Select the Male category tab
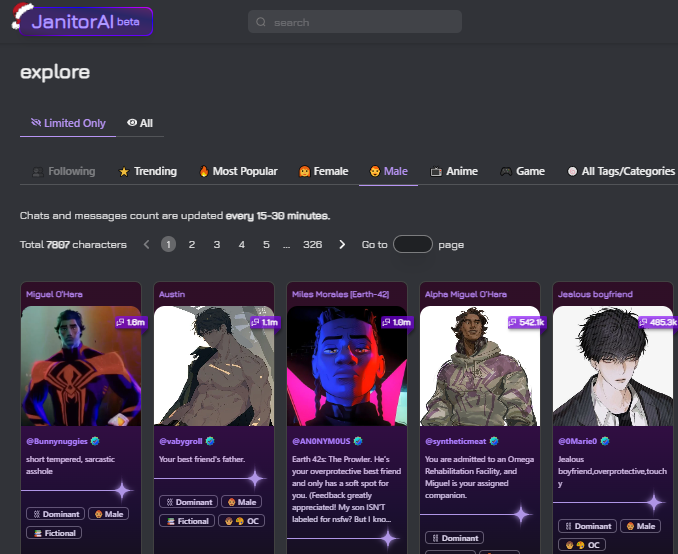 tap(388, 171)
